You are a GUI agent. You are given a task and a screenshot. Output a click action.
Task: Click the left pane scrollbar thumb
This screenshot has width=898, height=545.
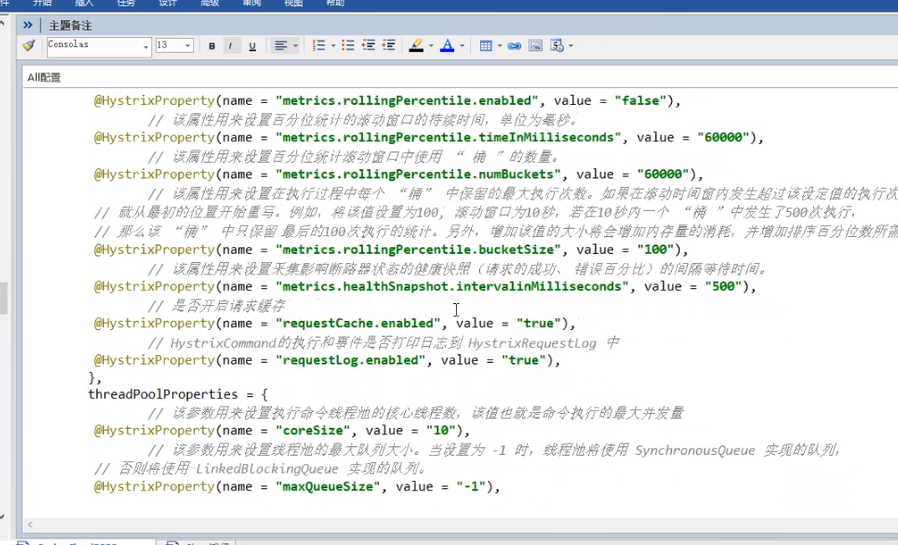(3, 298)
